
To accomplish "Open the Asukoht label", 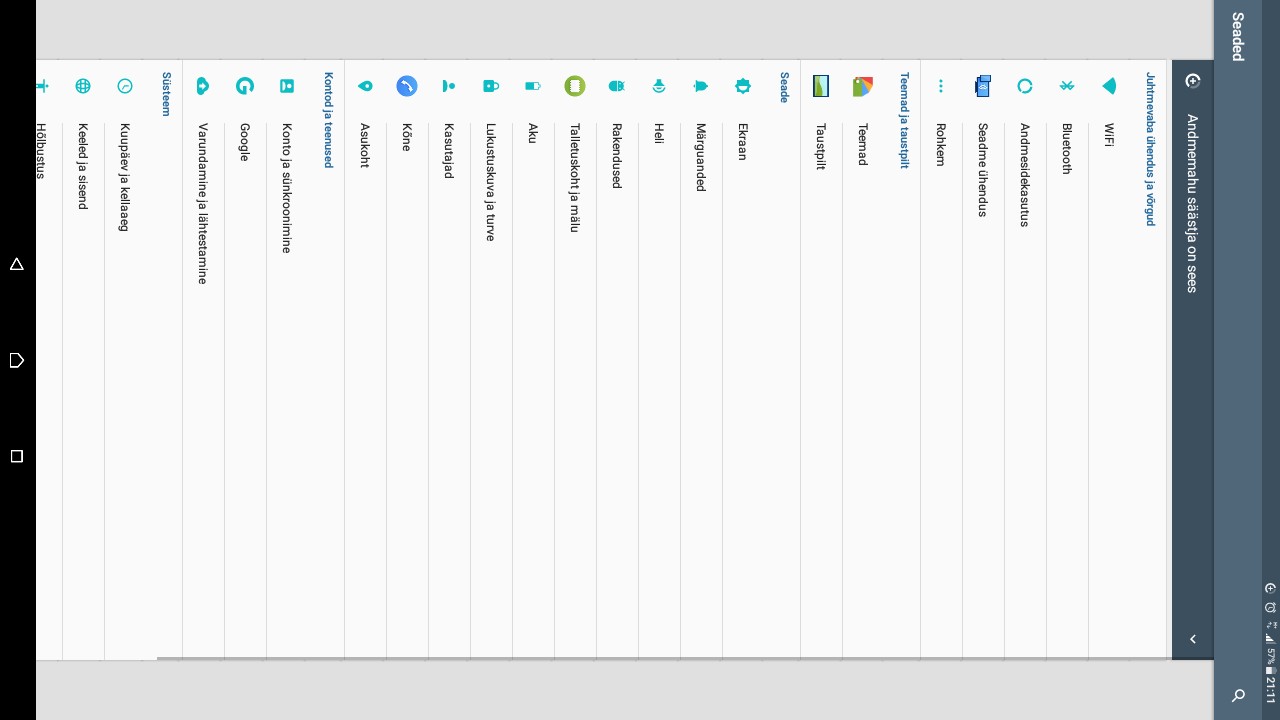I will click(x=365, y=145).
